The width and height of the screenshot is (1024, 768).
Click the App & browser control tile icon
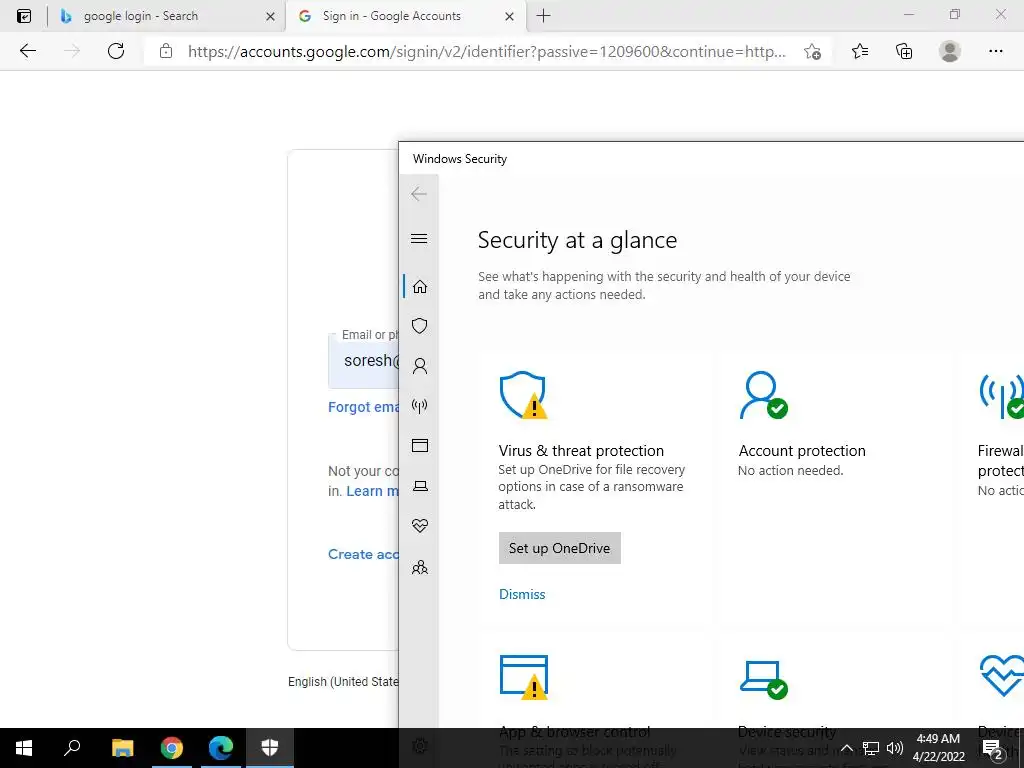[x=523, y=677]
